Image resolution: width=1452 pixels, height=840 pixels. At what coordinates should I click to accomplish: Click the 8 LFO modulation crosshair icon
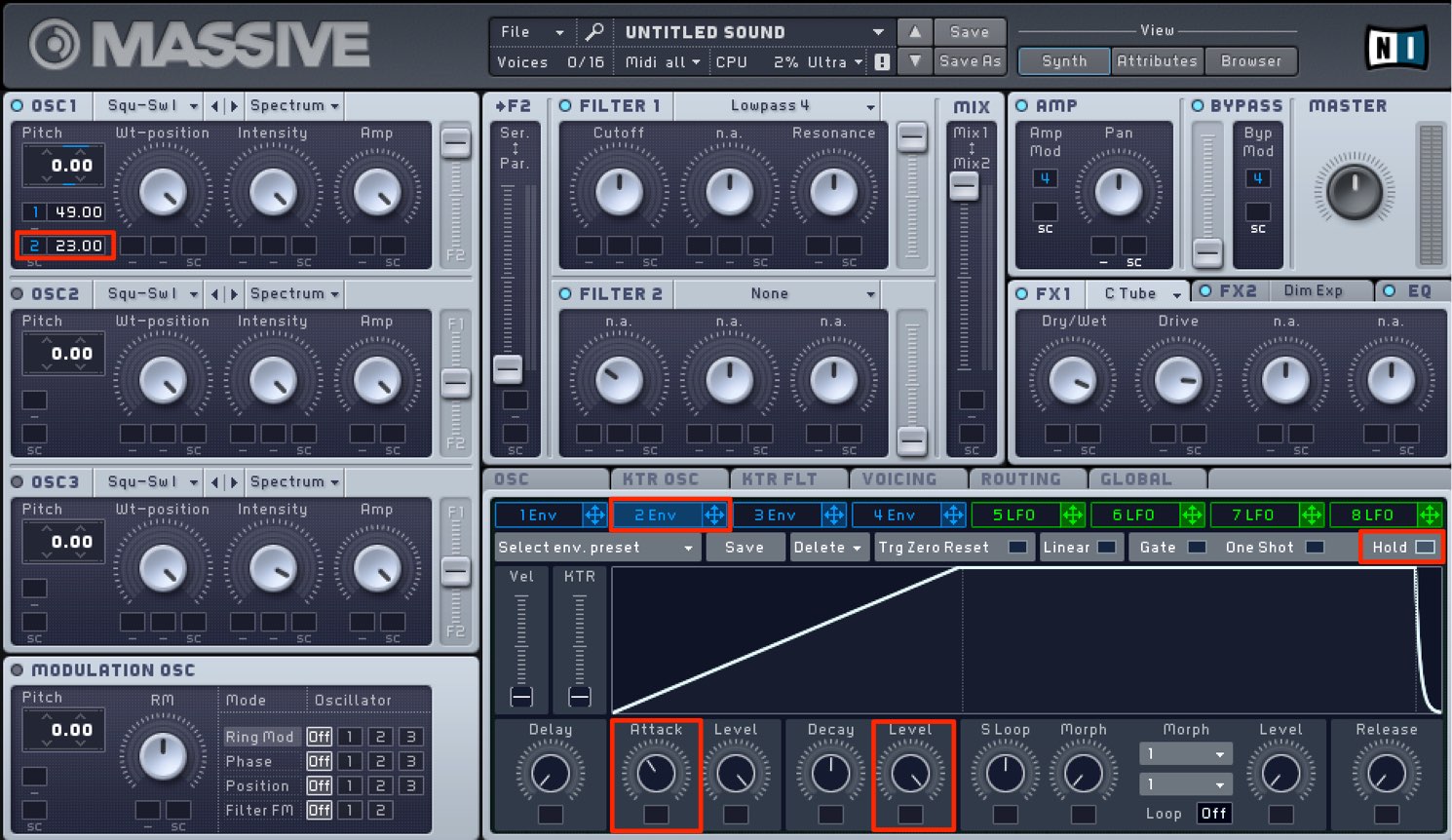pos(1430,515)
